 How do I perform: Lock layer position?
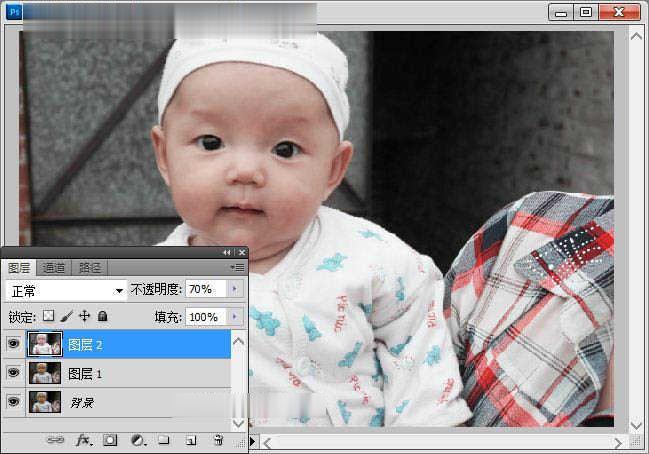pos(84,316)
